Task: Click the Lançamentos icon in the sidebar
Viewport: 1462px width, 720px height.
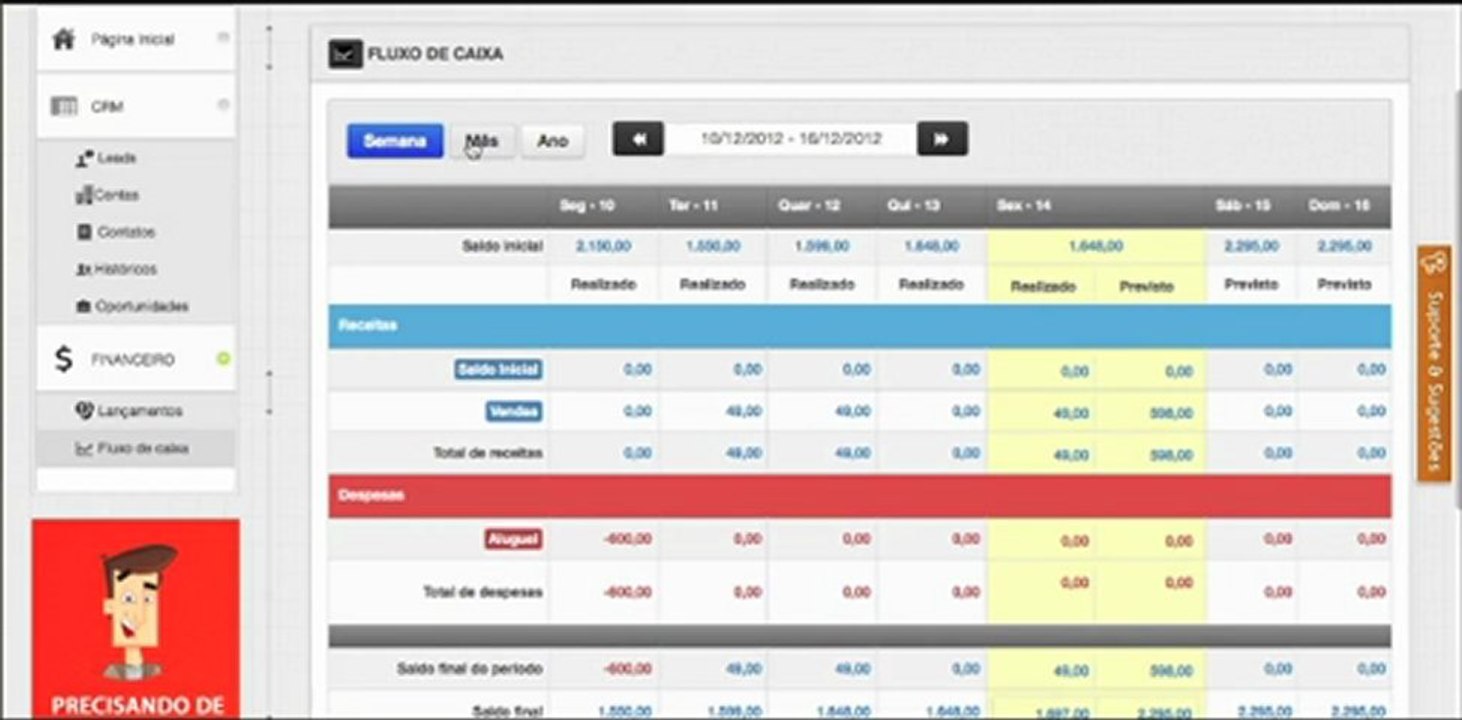Action: [84, 410]
